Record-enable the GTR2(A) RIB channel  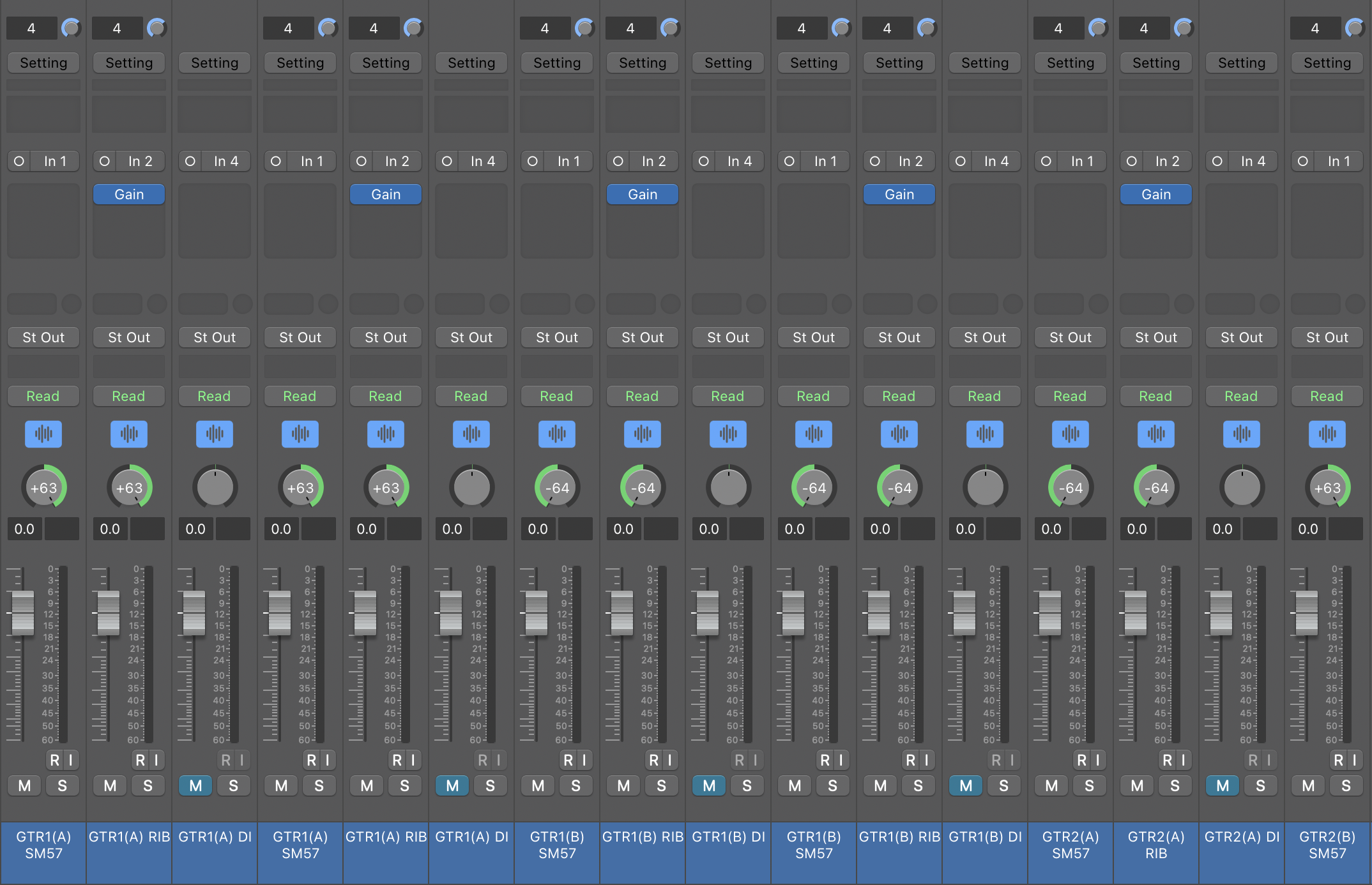[x=1167, y=760]
